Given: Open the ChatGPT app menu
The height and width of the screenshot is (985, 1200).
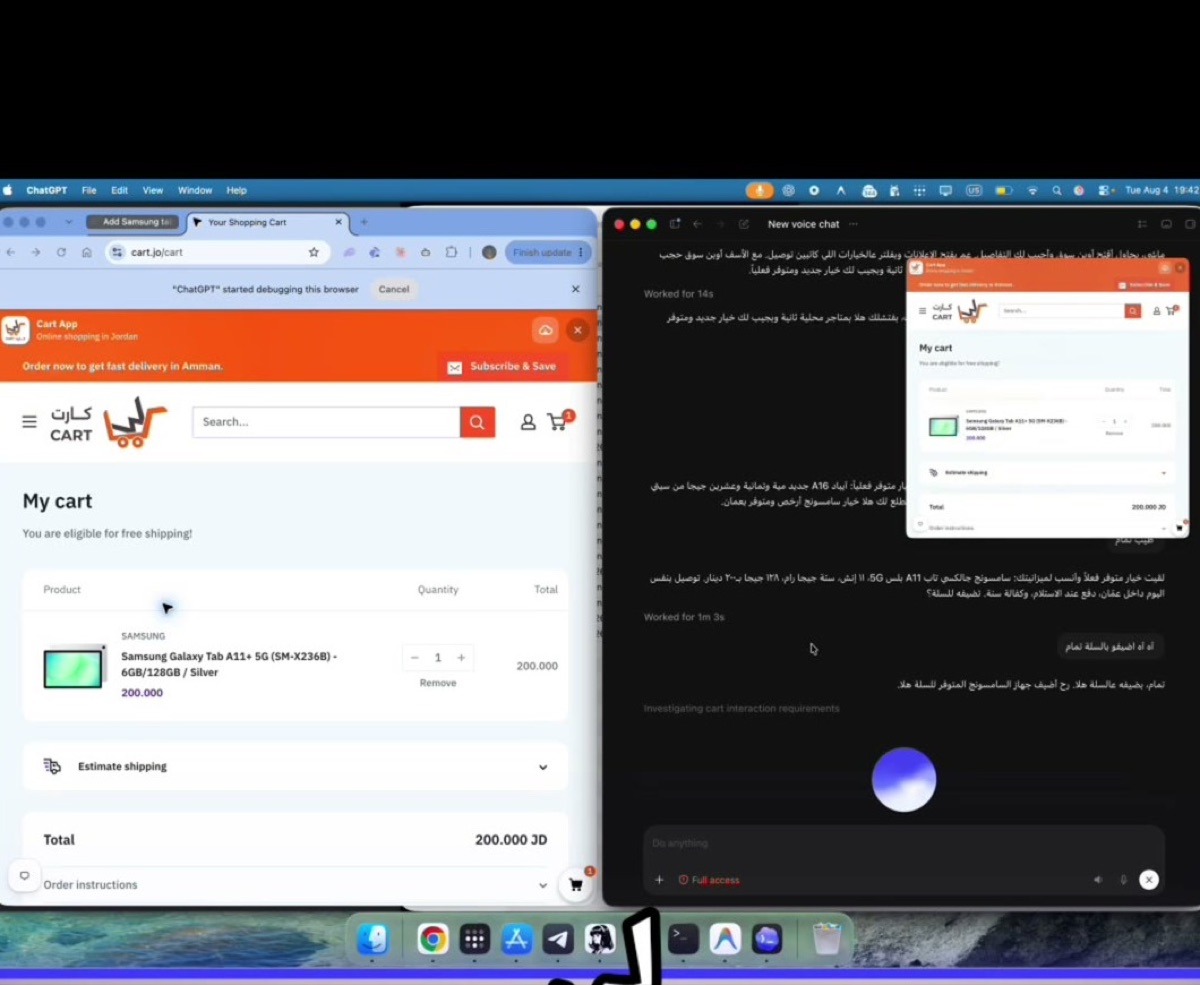Looking at the screenshot, I should [46, 190].
